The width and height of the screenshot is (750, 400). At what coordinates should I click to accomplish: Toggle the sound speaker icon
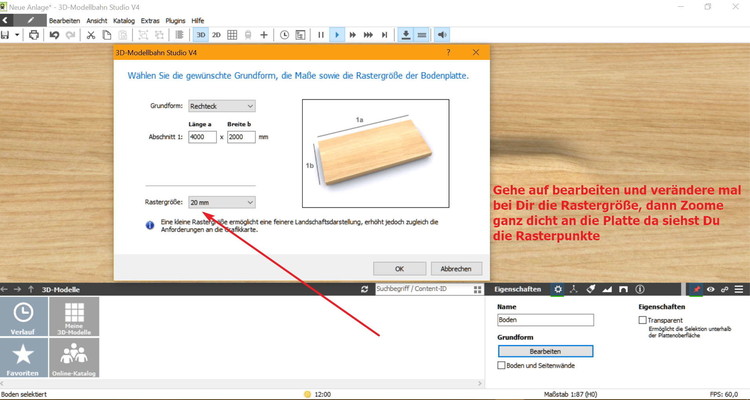pyautogui.click(x=442, y=35)
